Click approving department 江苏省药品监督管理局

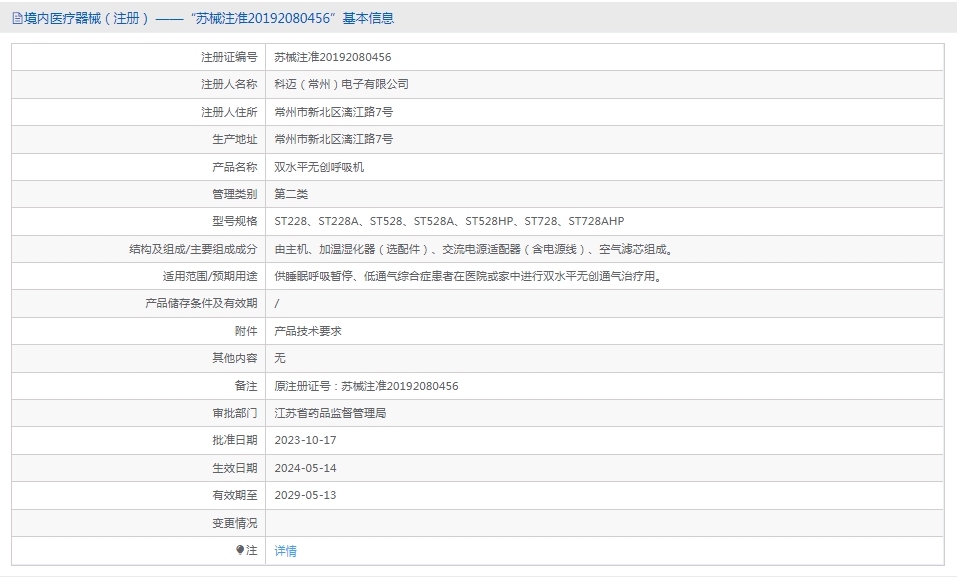pos(330,413)
